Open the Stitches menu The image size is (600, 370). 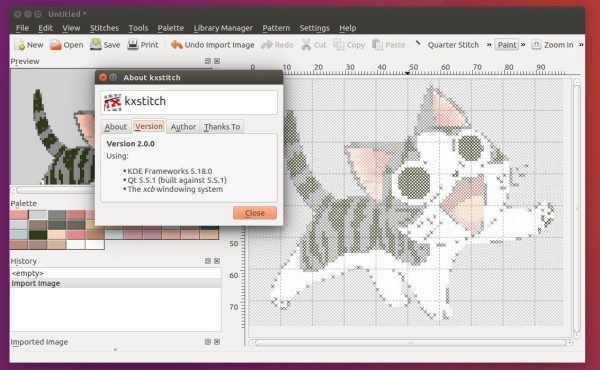(104, 28)
